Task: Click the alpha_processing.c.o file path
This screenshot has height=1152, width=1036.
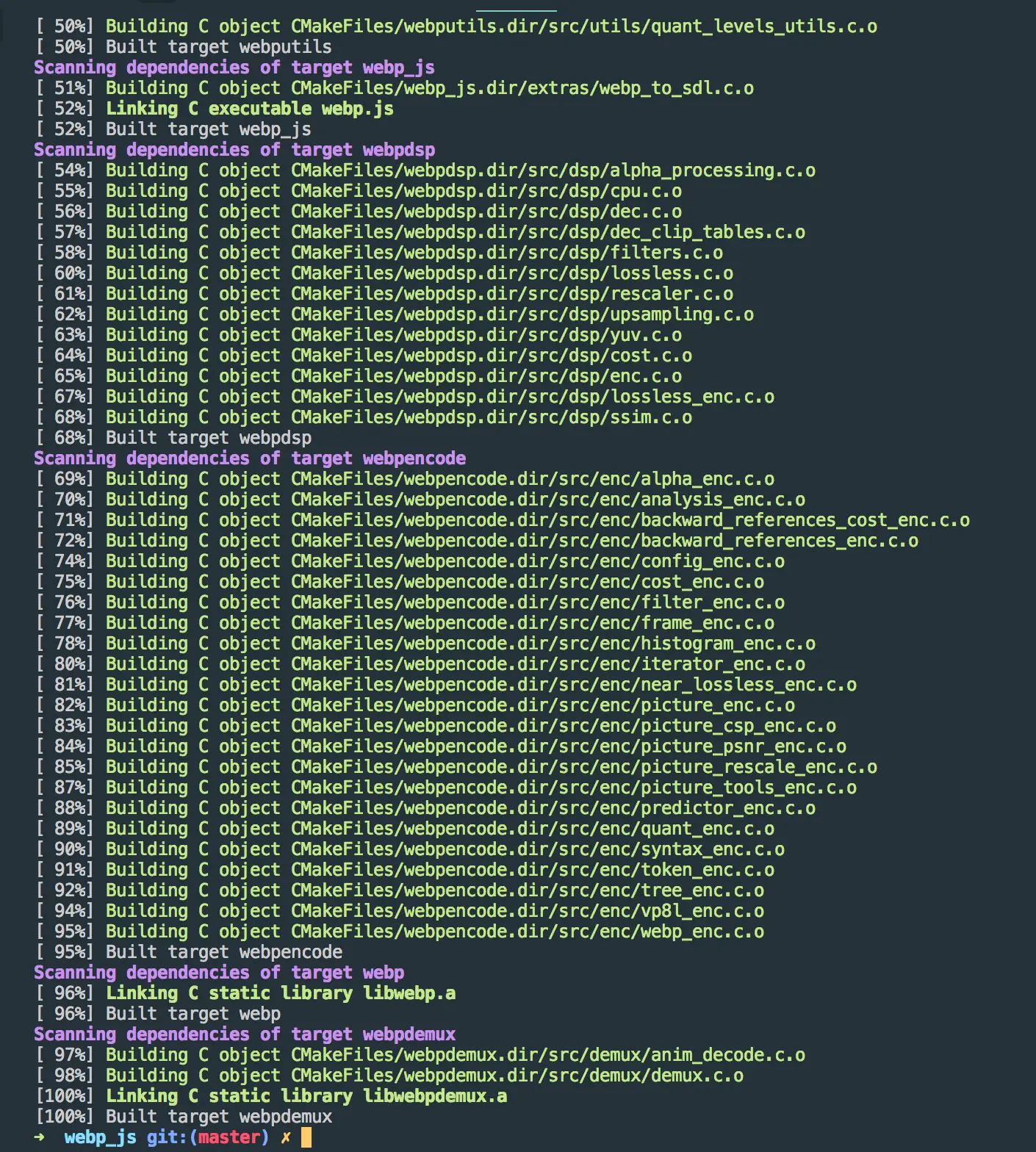Action: (553, 170)
